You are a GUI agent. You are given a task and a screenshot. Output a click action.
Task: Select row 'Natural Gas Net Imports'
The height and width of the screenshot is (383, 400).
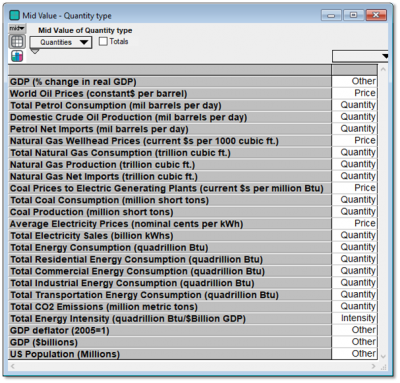170,176
